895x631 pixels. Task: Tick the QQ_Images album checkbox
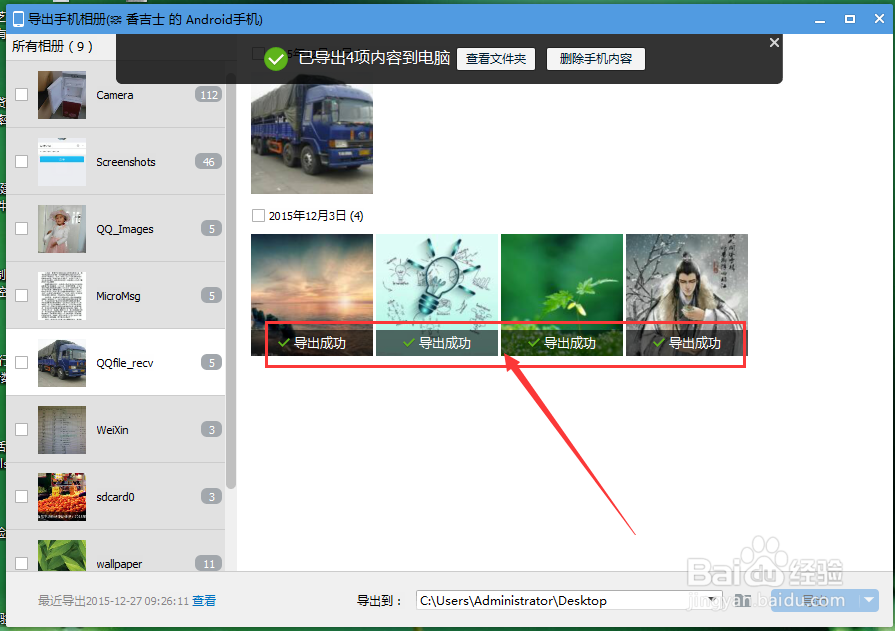coord(21,228)
